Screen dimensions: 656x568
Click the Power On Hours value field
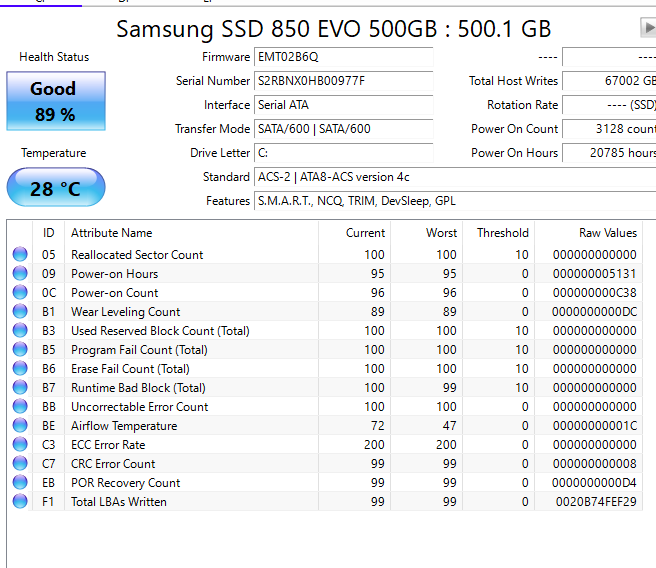[609, 153]
